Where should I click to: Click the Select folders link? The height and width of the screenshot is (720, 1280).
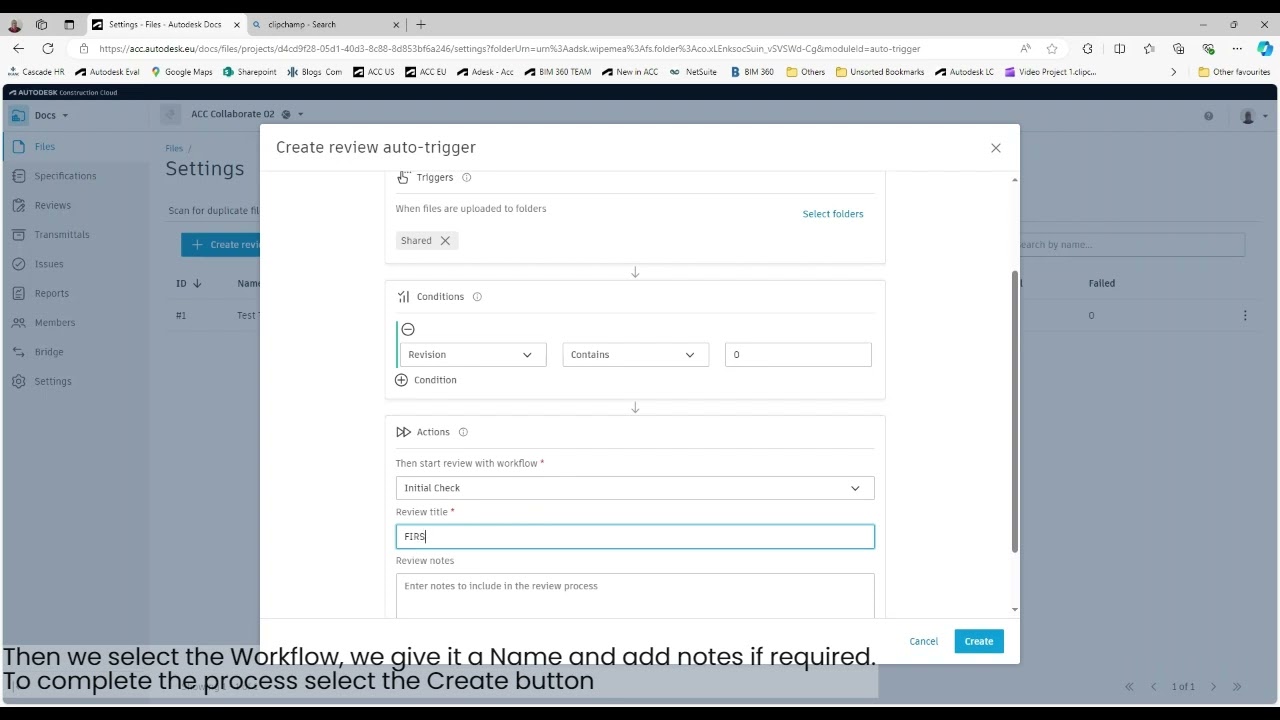[x=833, y=214]
